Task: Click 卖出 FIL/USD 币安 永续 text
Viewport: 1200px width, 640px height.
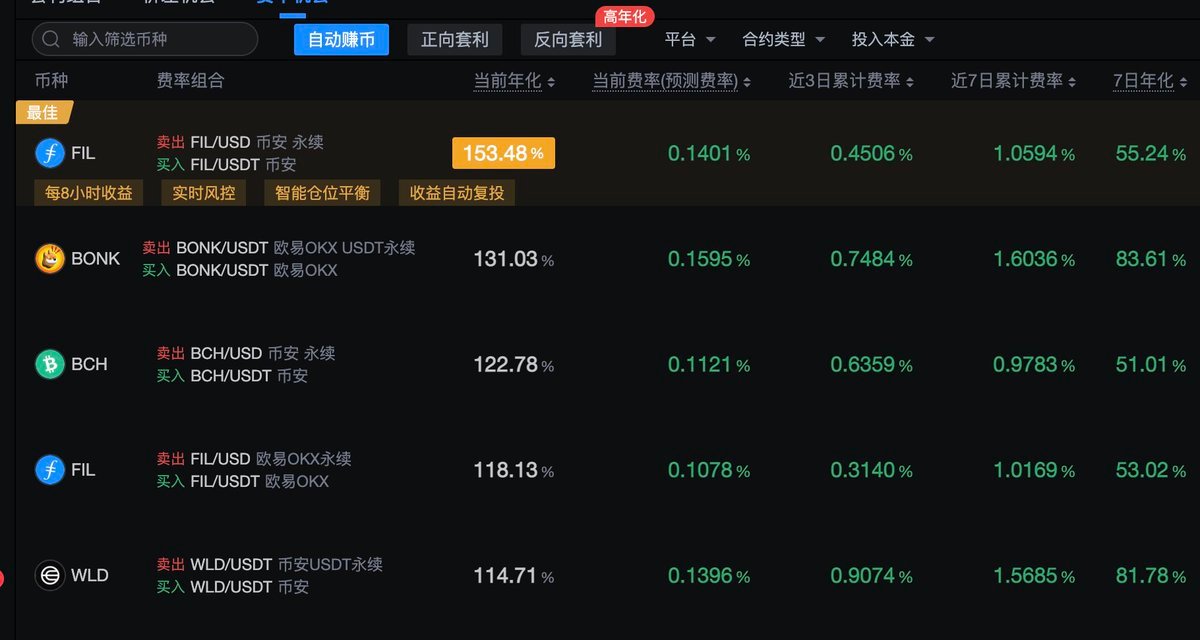Action: (x=240, y=143)
